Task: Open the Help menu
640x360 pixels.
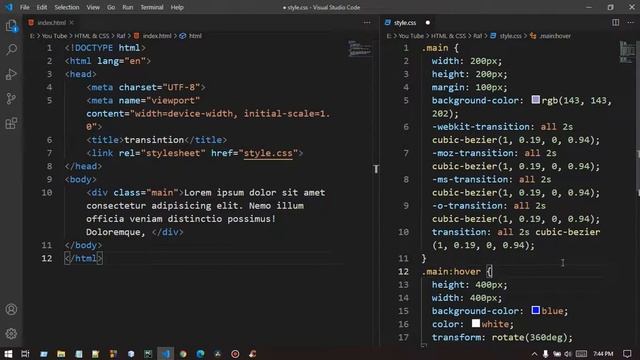Action: click(177, 7)
